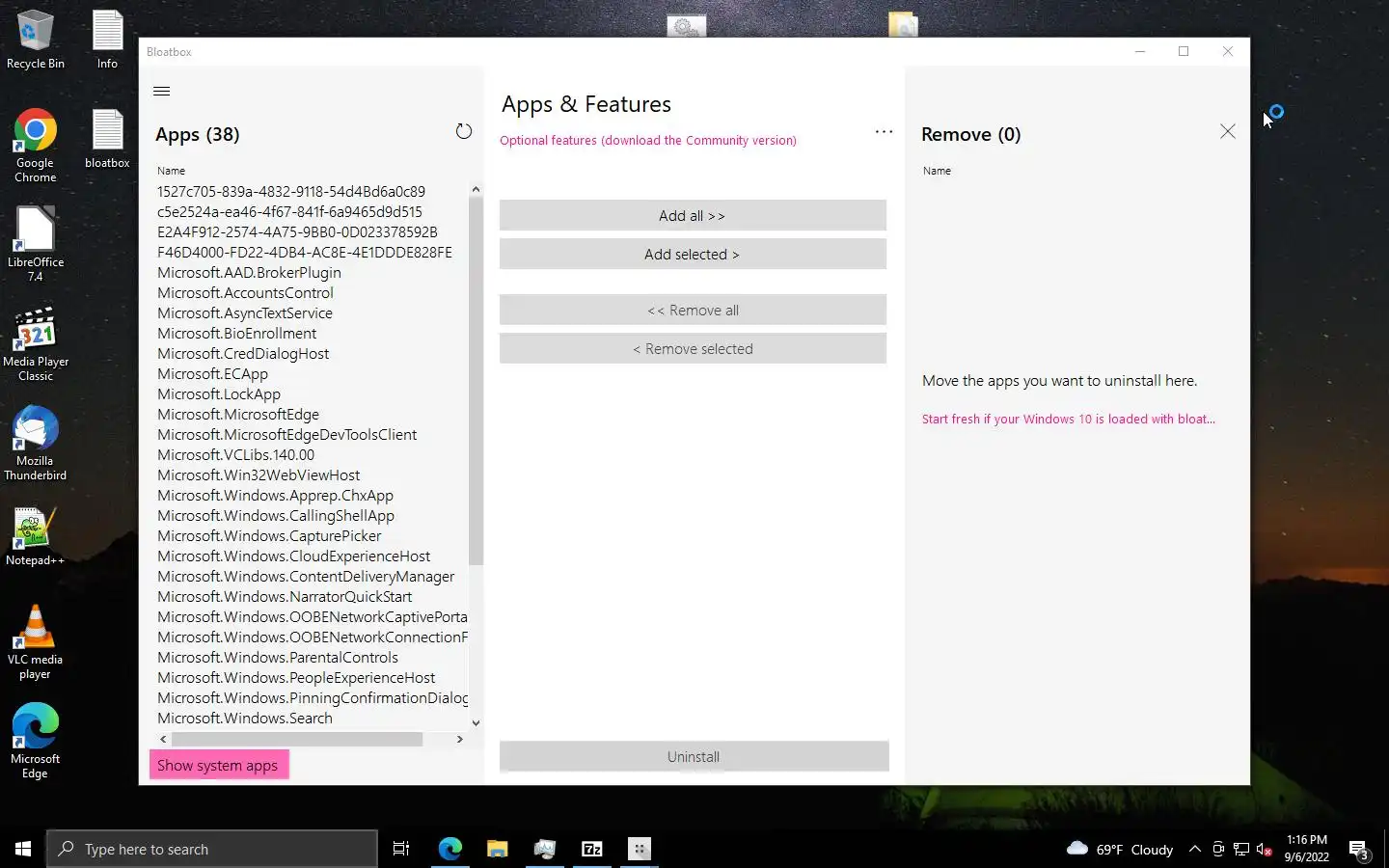Image resolution: width=1389 pixels, height=868 pixels.
Task: Click < Remove selected button
Action: [693, 348]
